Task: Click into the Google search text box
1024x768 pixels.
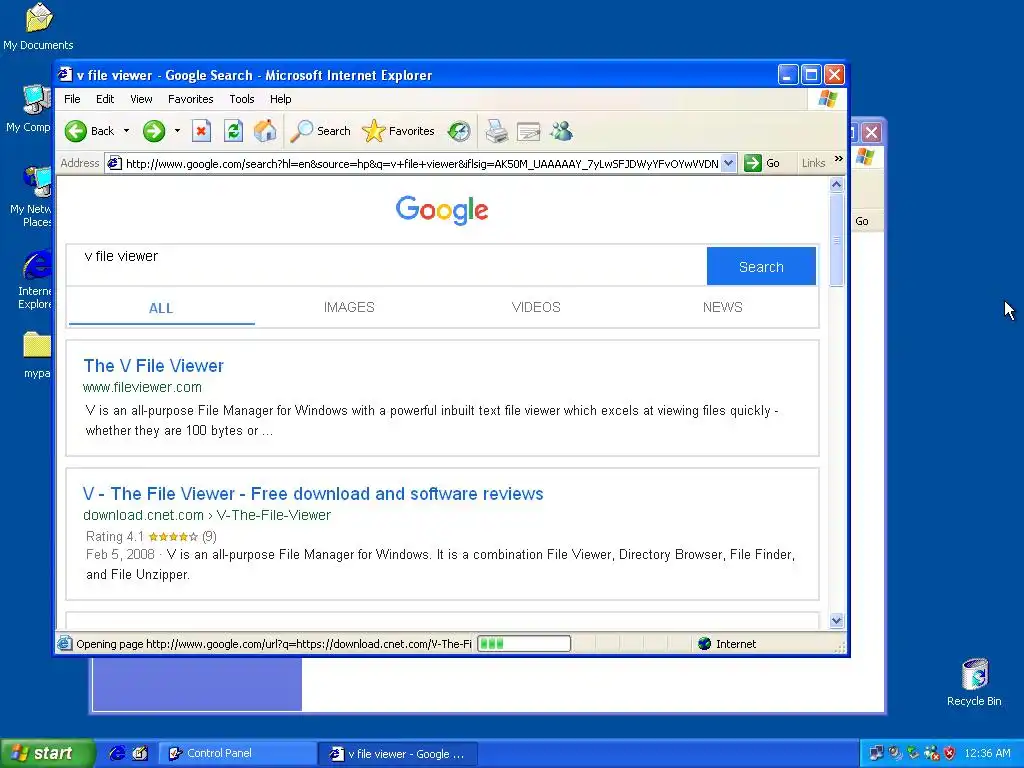Action: pos(386,266)
